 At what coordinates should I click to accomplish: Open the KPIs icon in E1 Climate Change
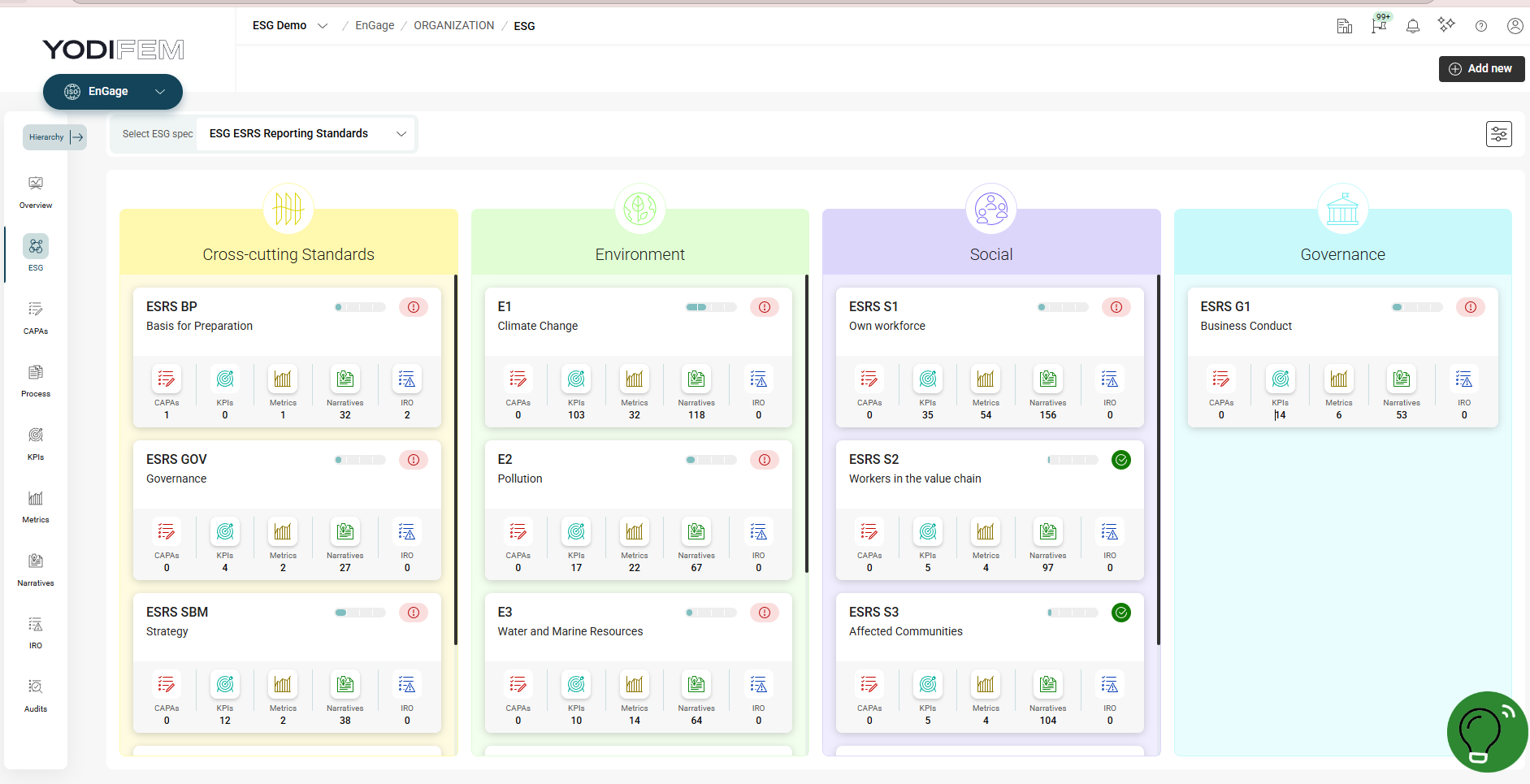coord(576,379)
